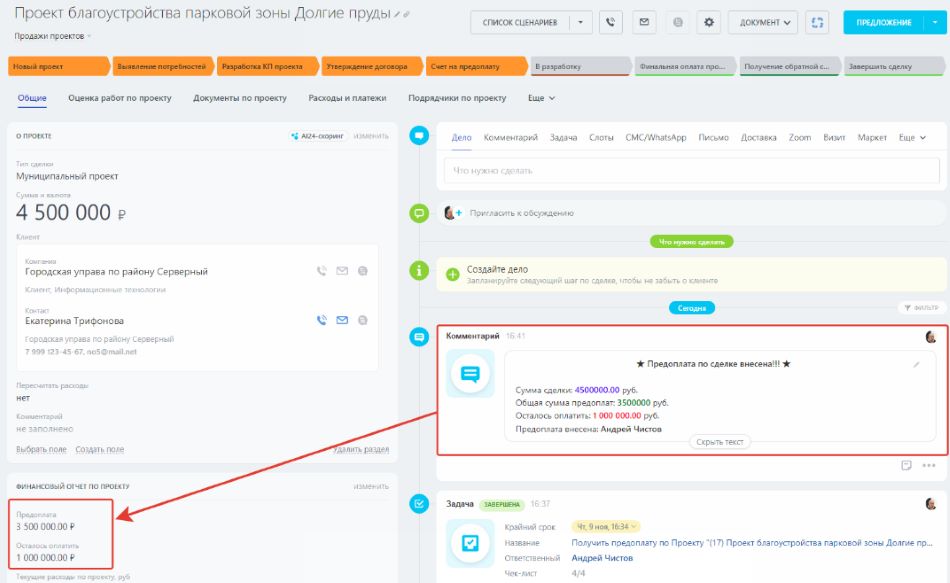Screen dimensions: 950x583
Task: Open AI24-скоринг badge
Action: [317, 136]
